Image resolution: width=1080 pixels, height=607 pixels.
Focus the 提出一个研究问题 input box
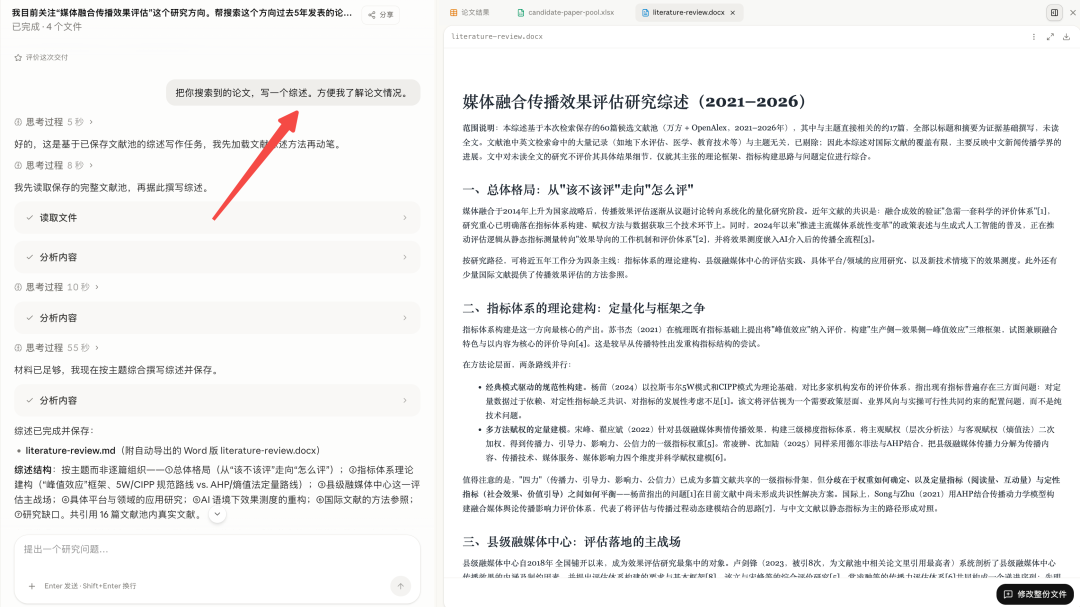(217, 549)
